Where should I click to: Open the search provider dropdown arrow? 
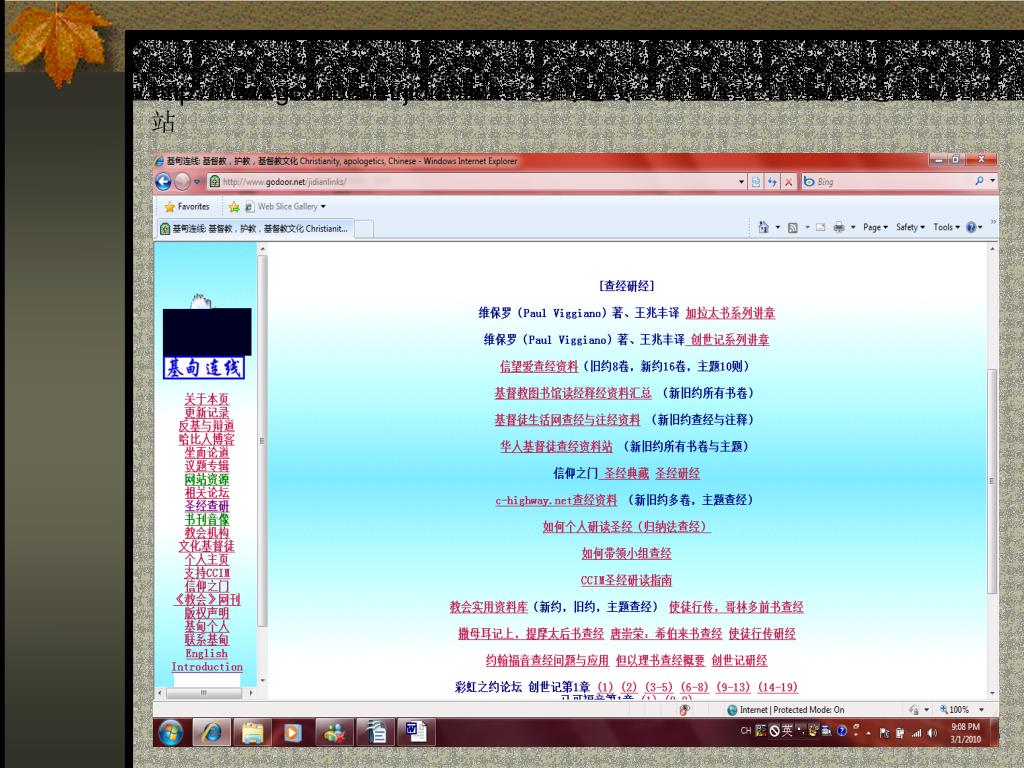pyautogui.click(x=992, y=181)
